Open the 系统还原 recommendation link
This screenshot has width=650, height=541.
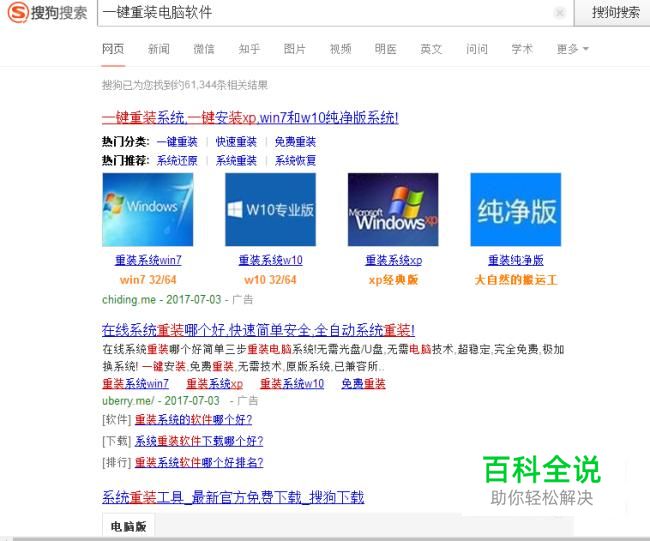tap(177, 160)
